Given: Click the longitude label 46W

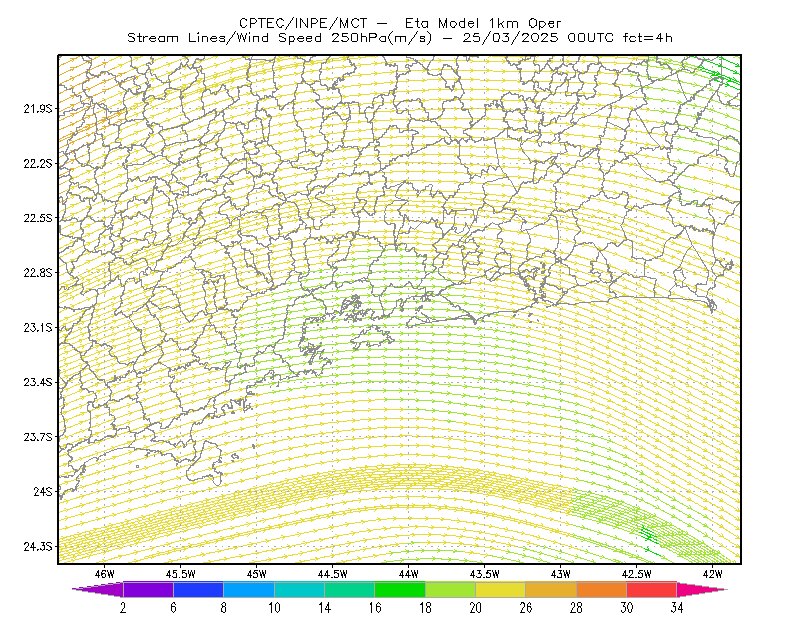Looking at the screenshot, I should pos(105,574).
